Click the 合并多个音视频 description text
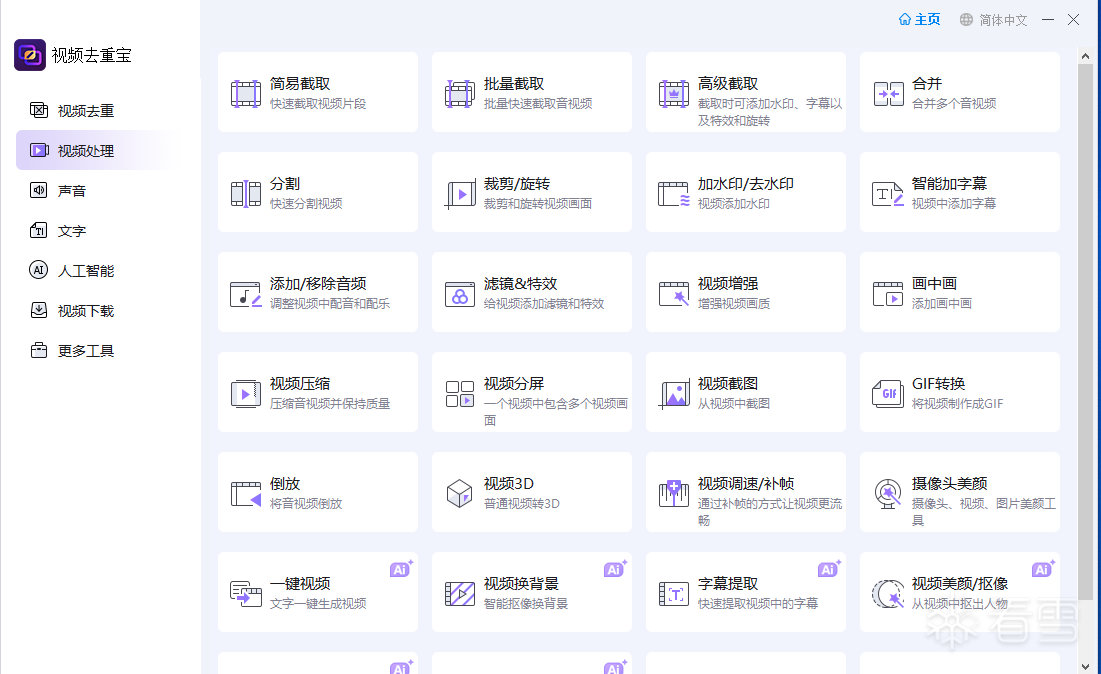 point(954,104)
